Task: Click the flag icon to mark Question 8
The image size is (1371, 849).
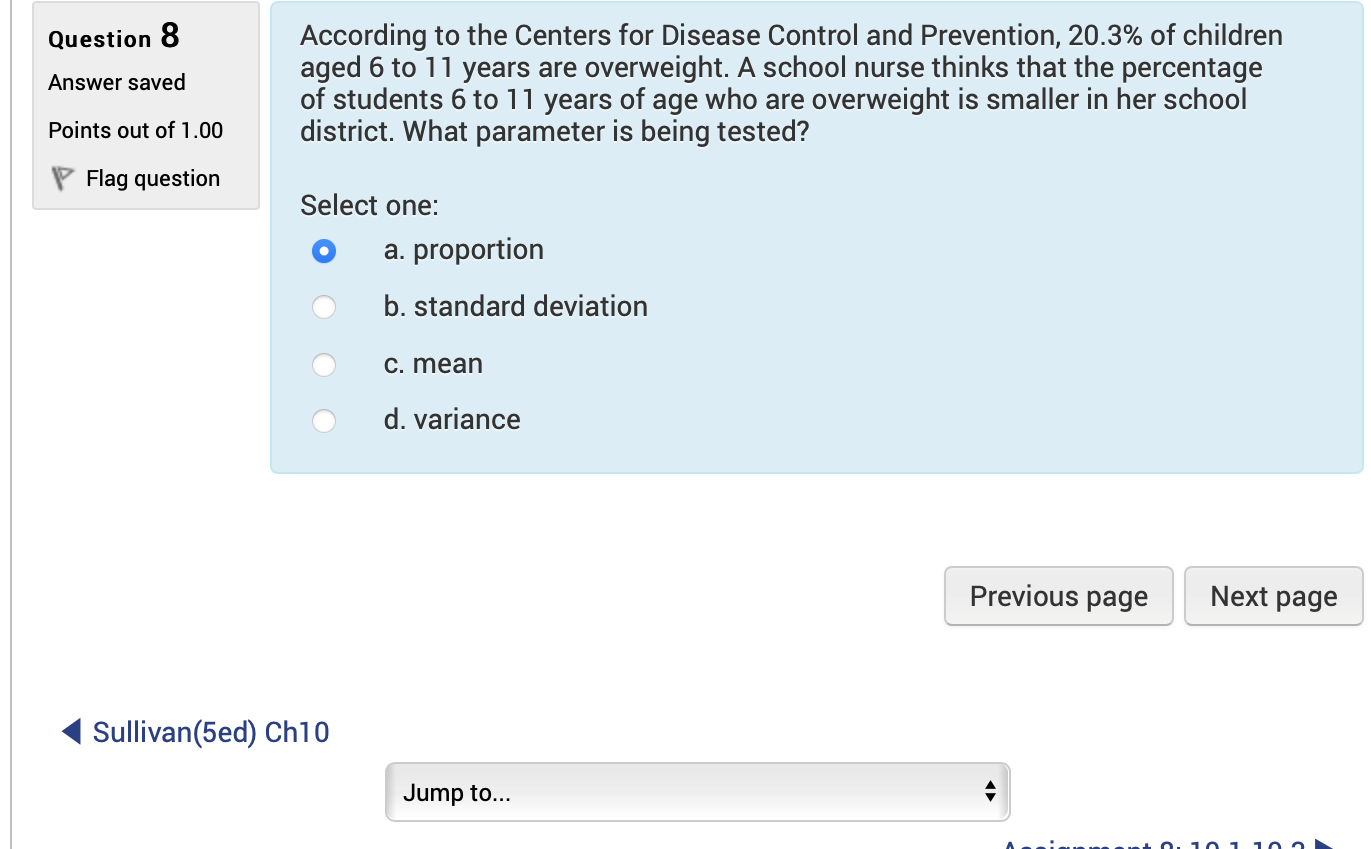Action: [x=61, y=178]
